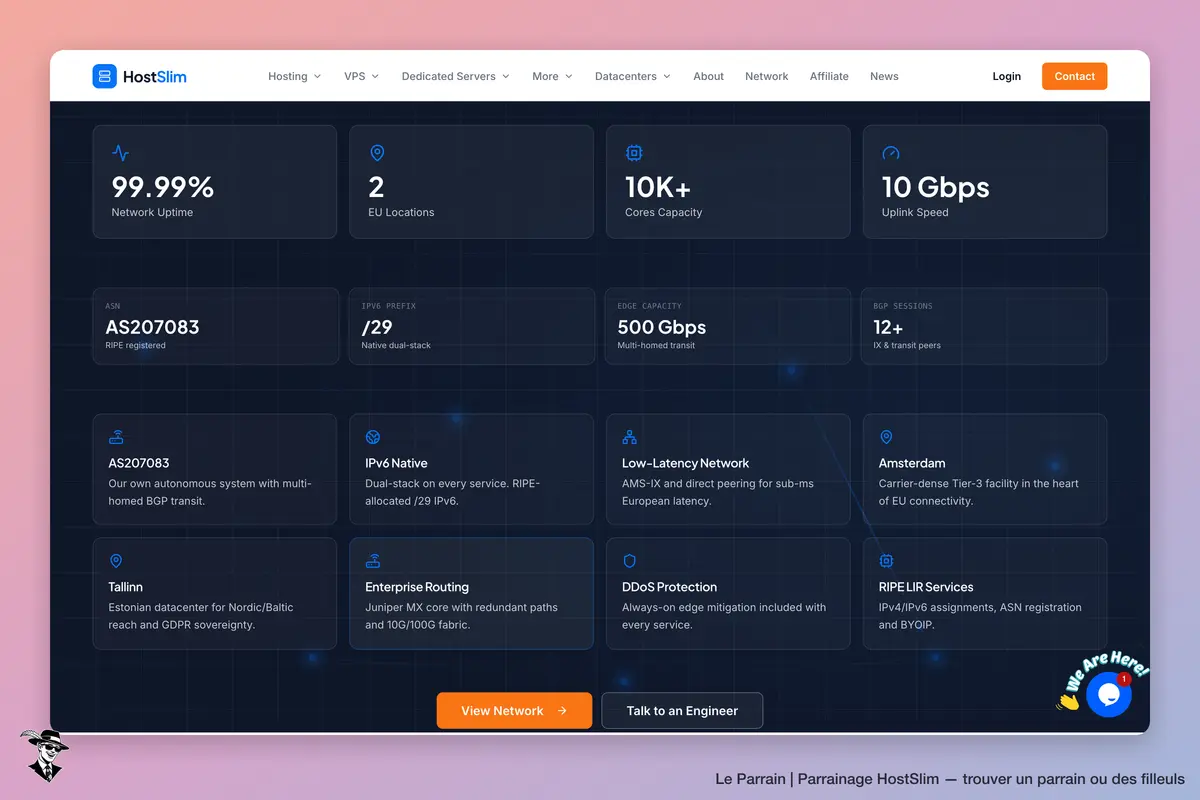Click the 12+ BGP sessions value
The height and width of the screenshot is (800, 1200).
pos(888,327)
